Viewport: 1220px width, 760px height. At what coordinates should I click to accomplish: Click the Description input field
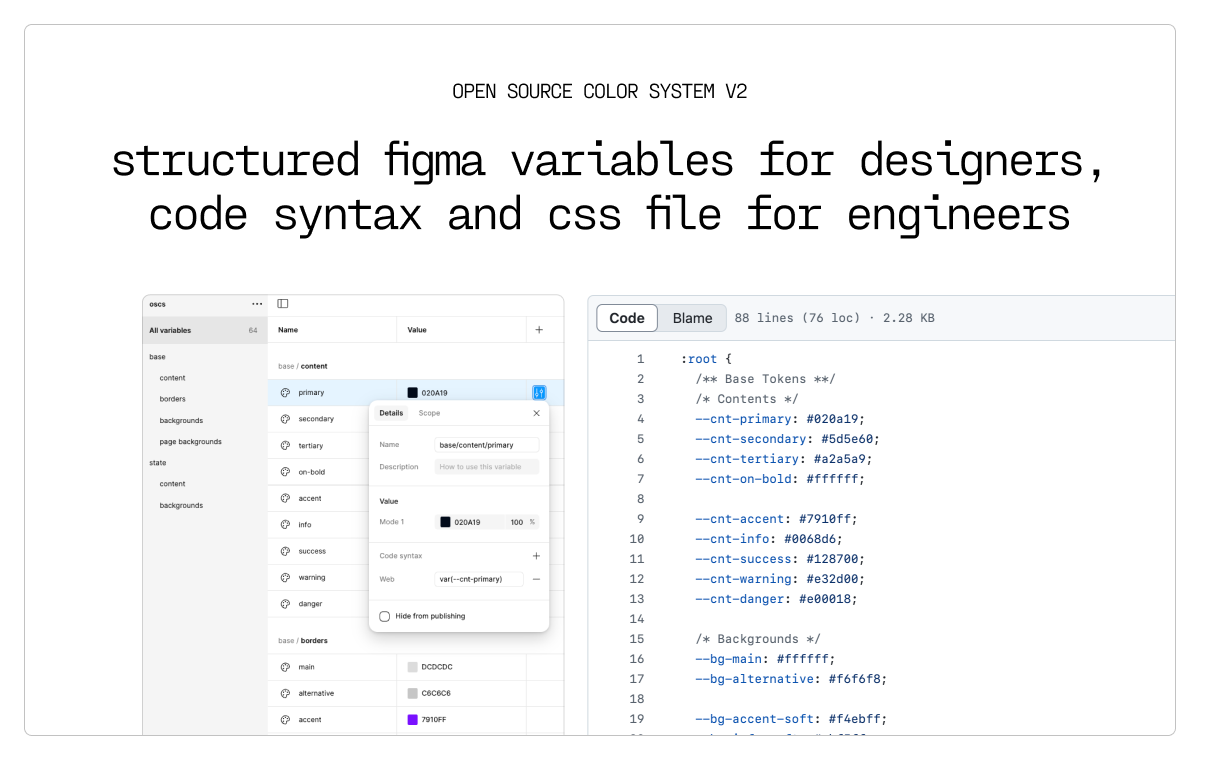[x=487, y=467]
